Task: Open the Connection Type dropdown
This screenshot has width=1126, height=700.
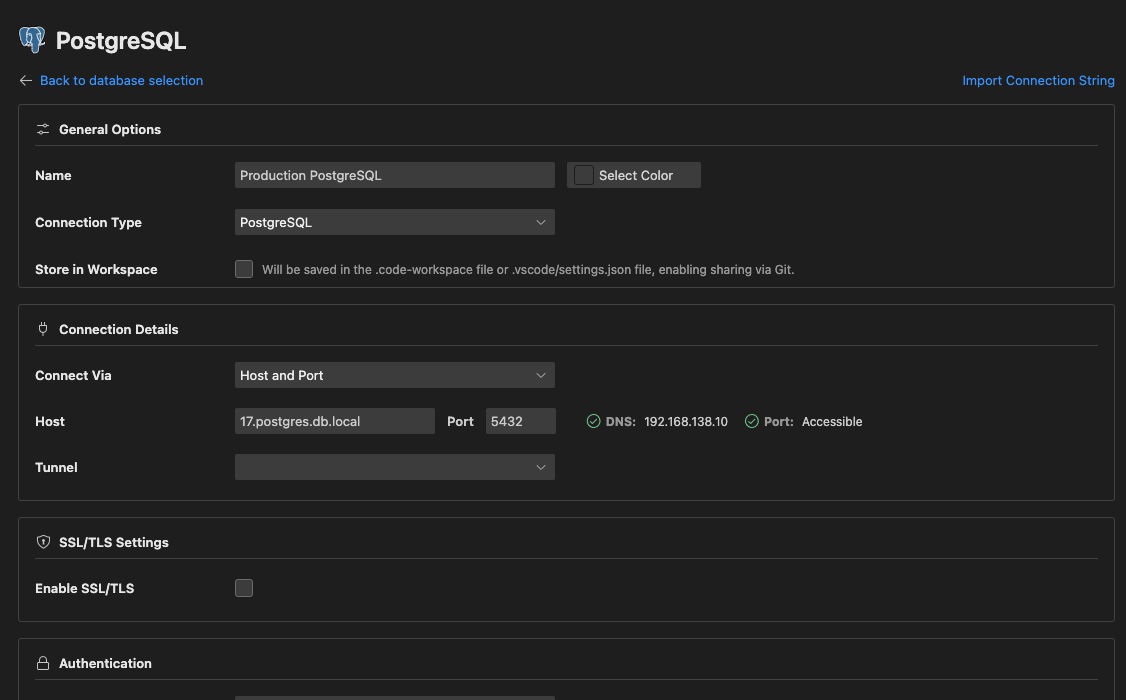Action: tap(394, 222)
